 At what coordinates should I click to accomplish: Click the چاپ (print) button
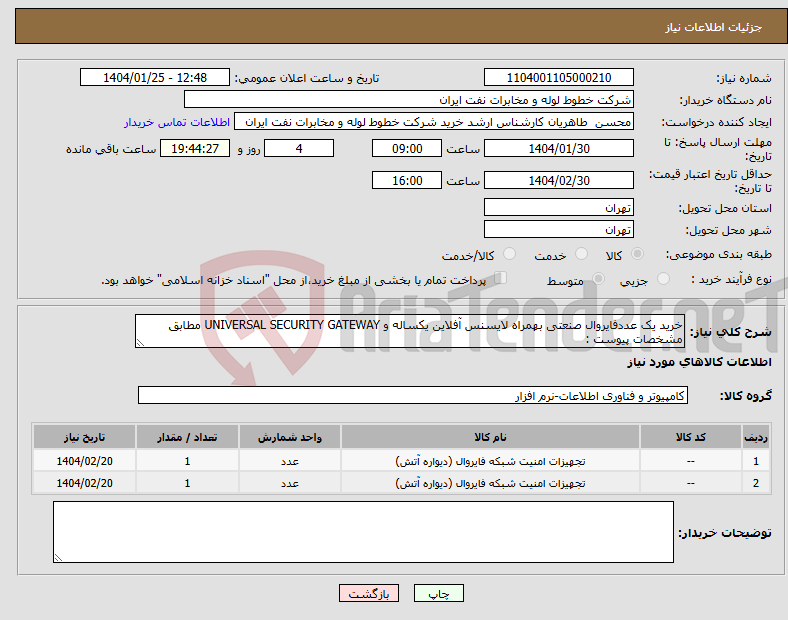click(x=438, y=593)
